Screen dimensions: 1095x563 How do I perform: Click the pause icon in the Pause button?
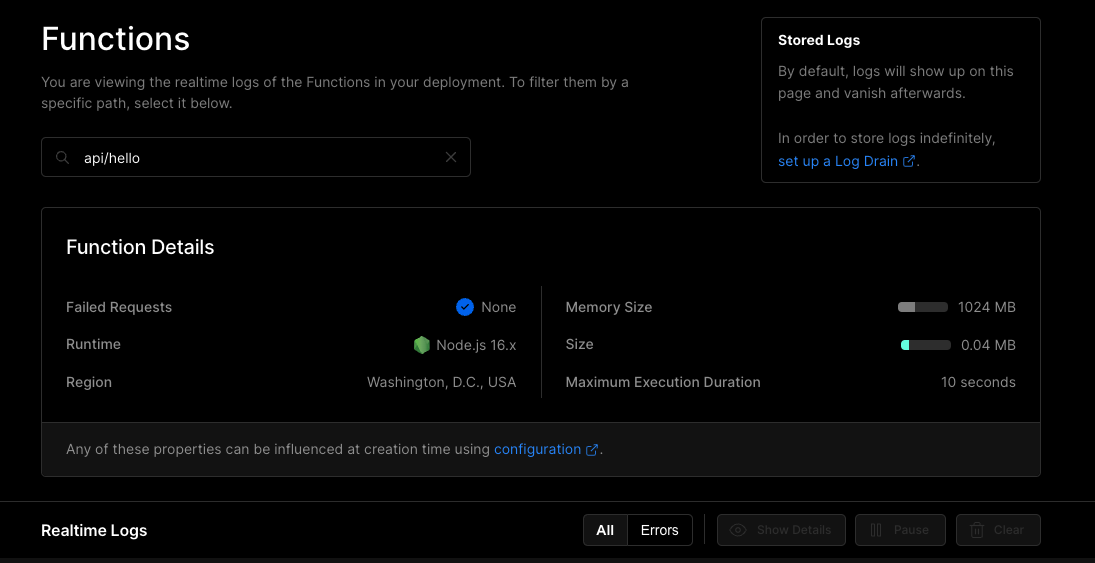(x=876, y=530)
